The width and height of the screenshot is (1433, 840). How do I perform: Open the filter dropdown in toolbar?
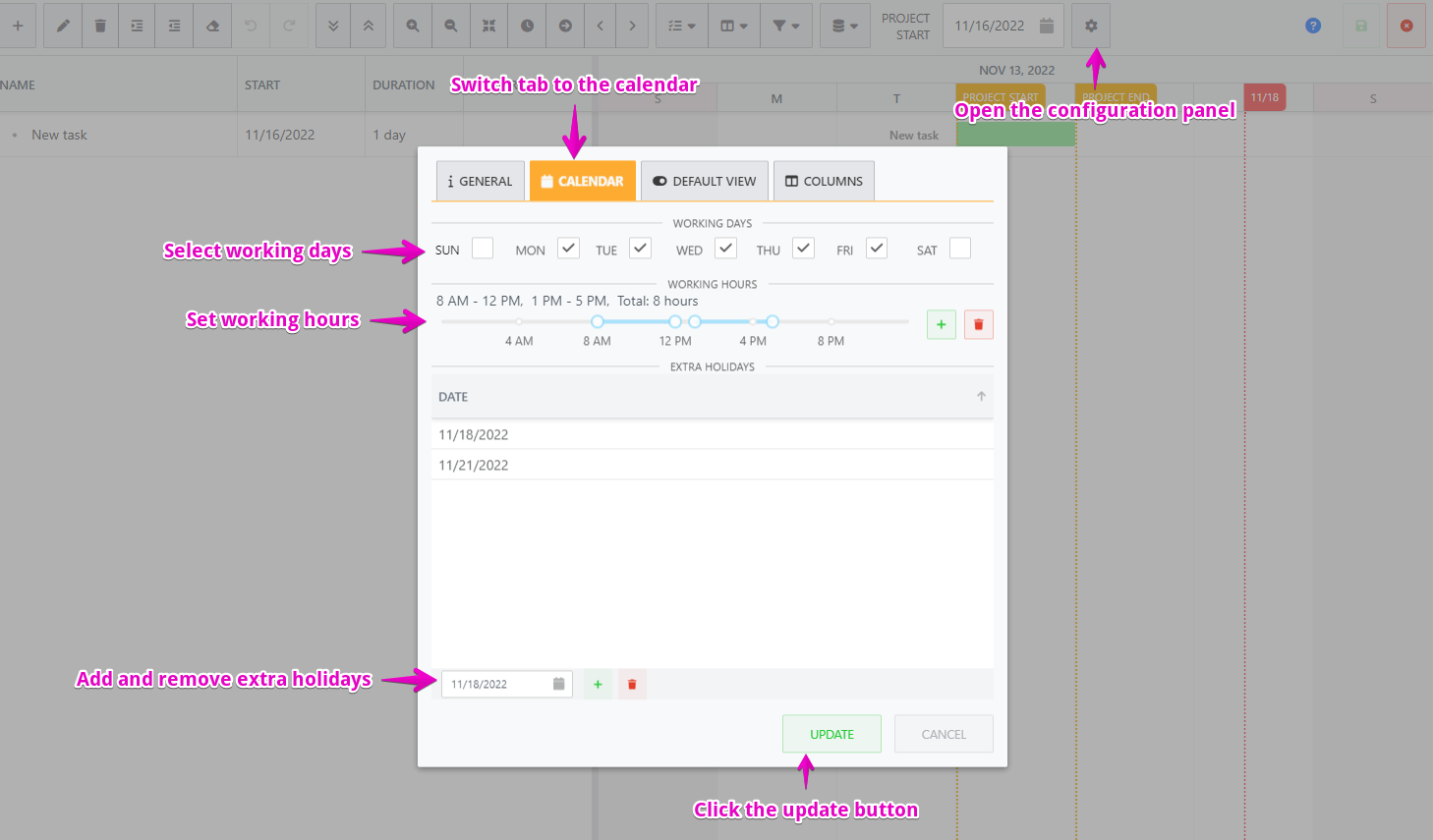786,27
